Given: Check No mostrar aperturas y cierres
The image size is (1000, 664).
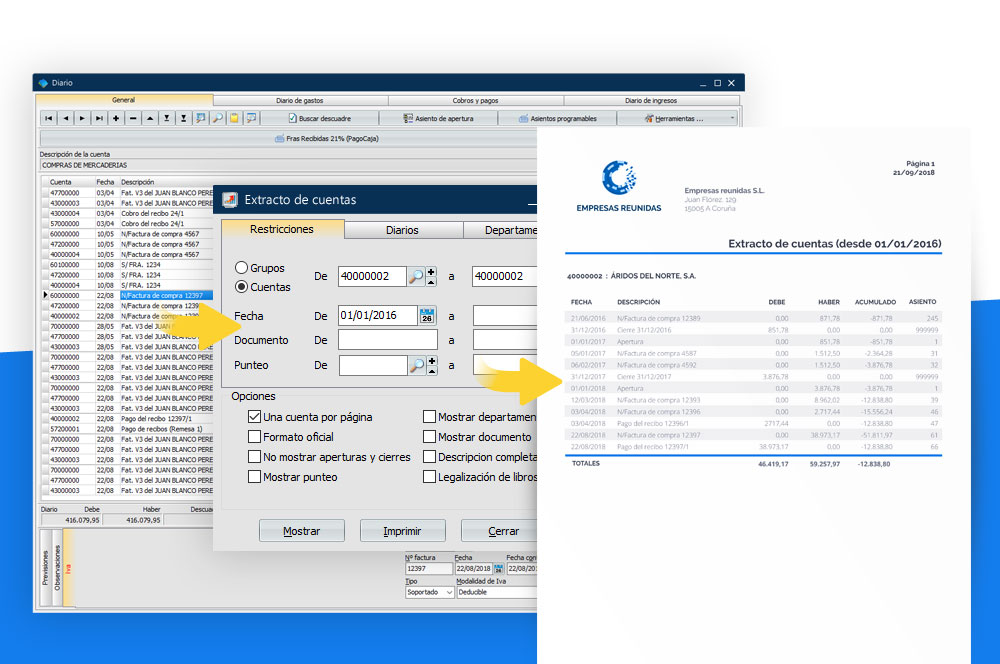Looking at the screenshot, I should pyautogui.click(x=255, y=457).
